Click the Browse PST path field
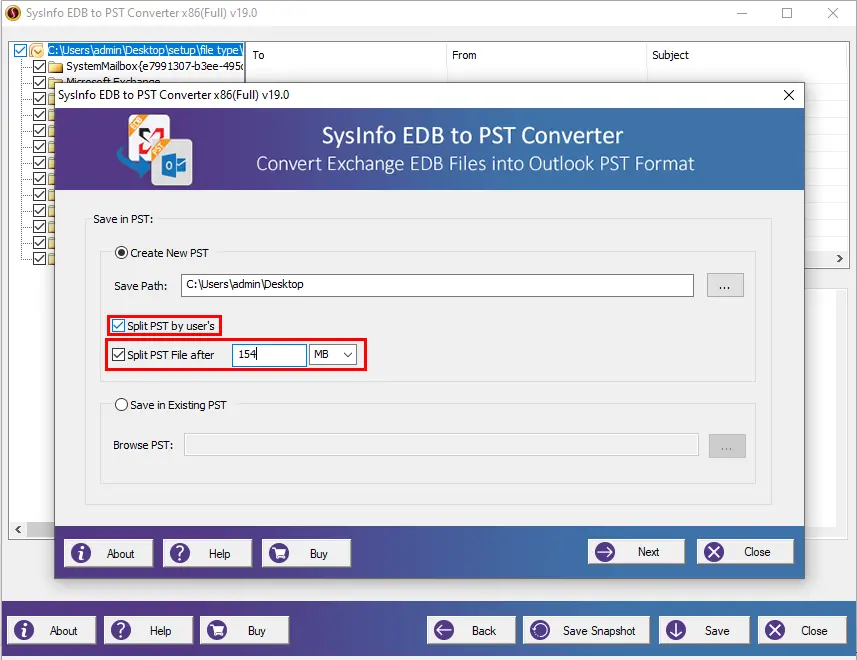The image size is (857, 660). click(442, 445)
